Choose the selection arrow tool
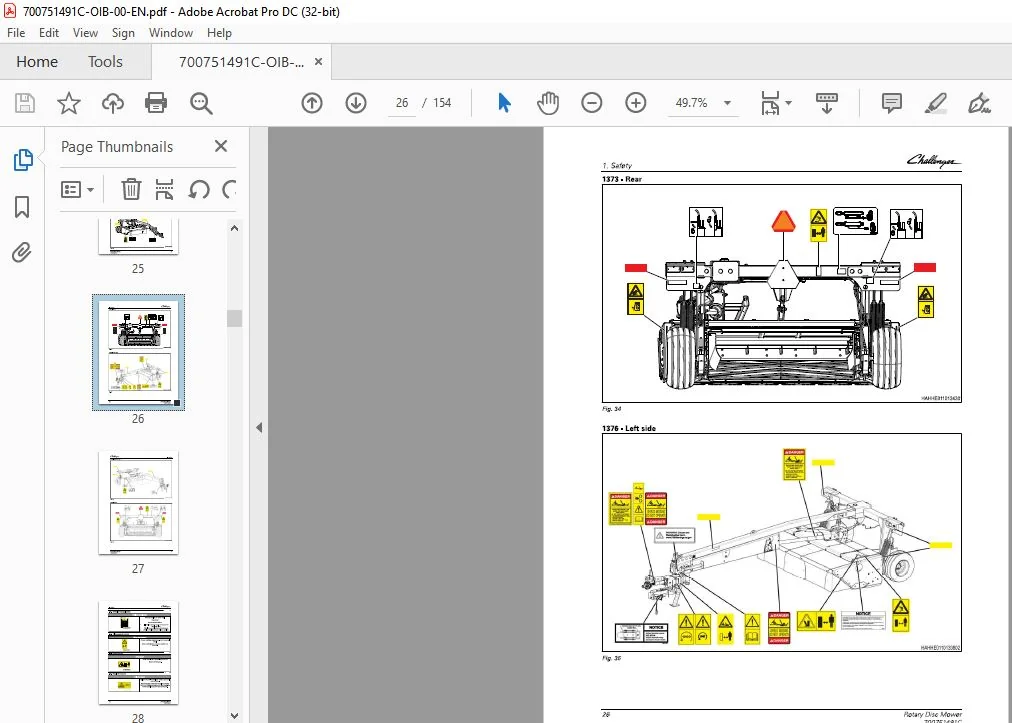 tap(504, 103)
